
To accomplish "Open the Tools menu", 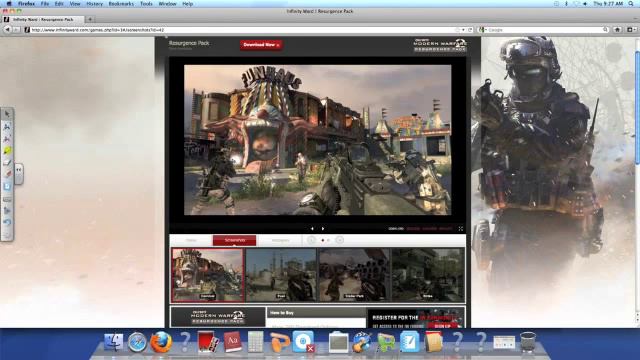I will click(x=146, y=4).
